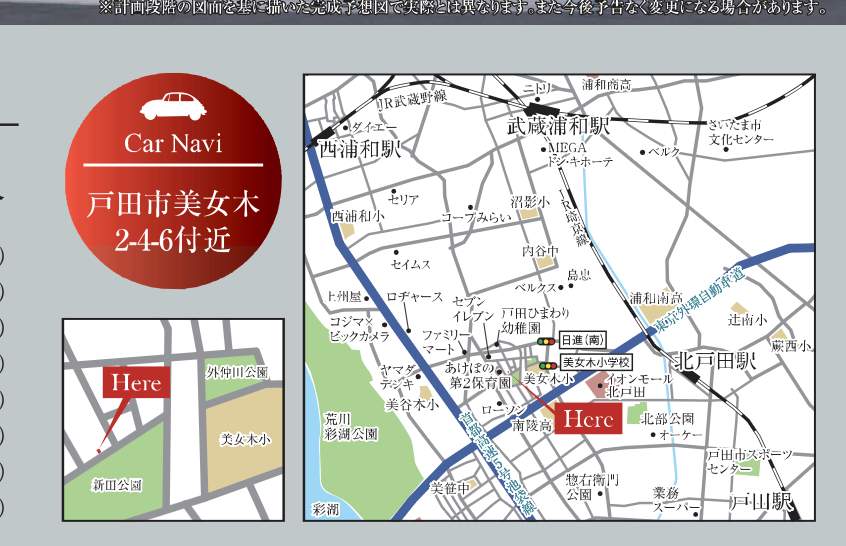
Task: Select the 西浦和駅 station label
Action: (x=359, y=150)
